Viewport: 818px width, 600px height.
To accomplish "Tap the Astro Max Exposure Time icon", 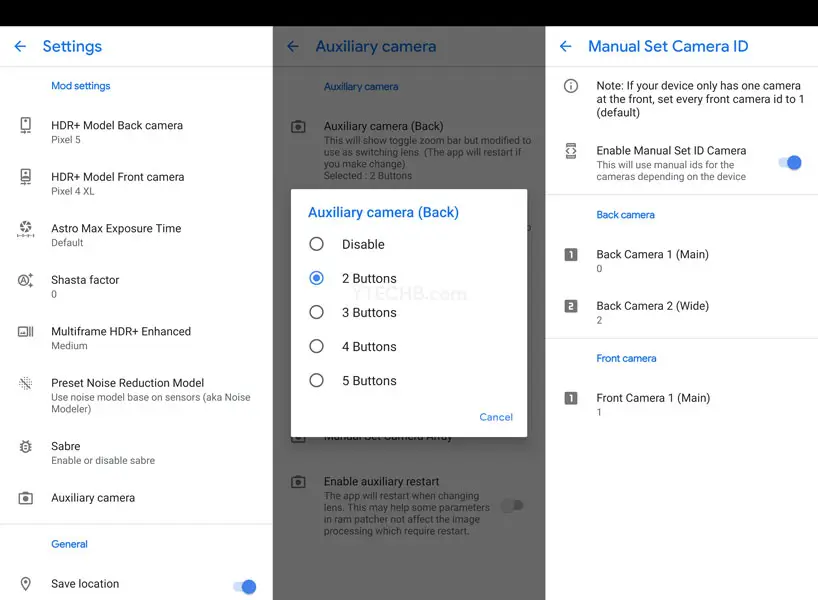I will [x=26, y=229].
